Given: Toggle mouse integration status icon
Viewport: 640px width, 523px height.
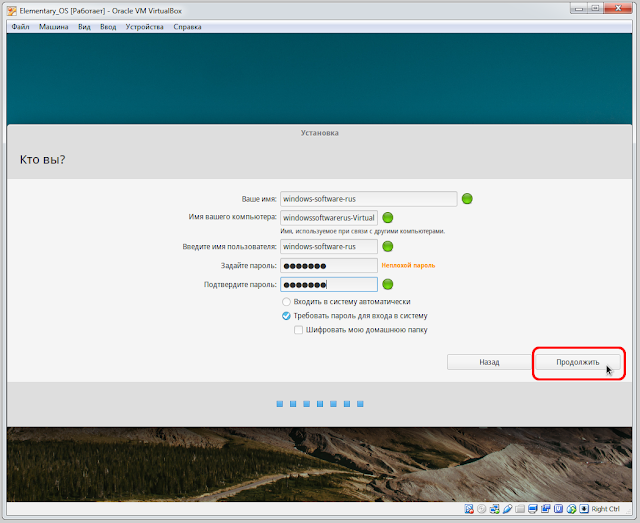Looking at the screenshot, I should point(571,509).
